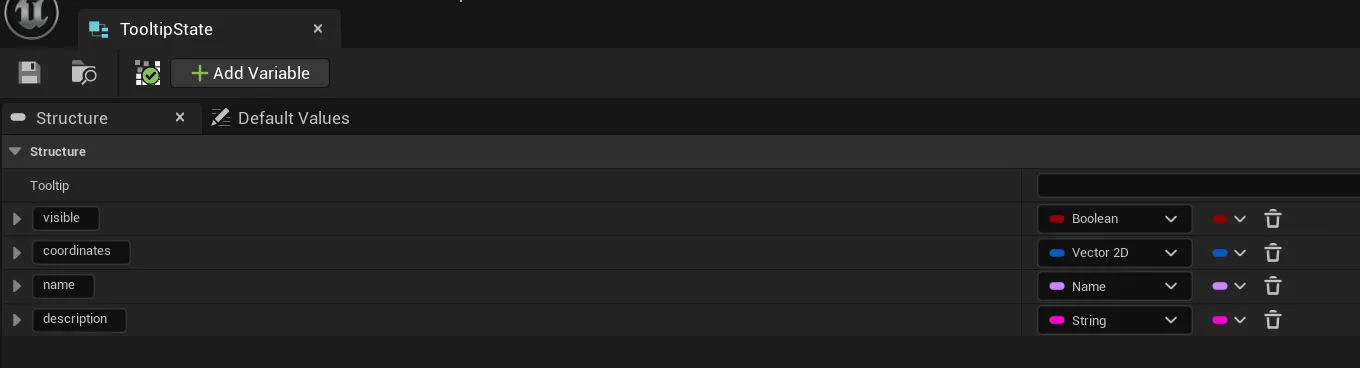Save the TooltipState structure asset
Image resolution: width=1360 pixels, height=368 pixels.
(29, 73)
